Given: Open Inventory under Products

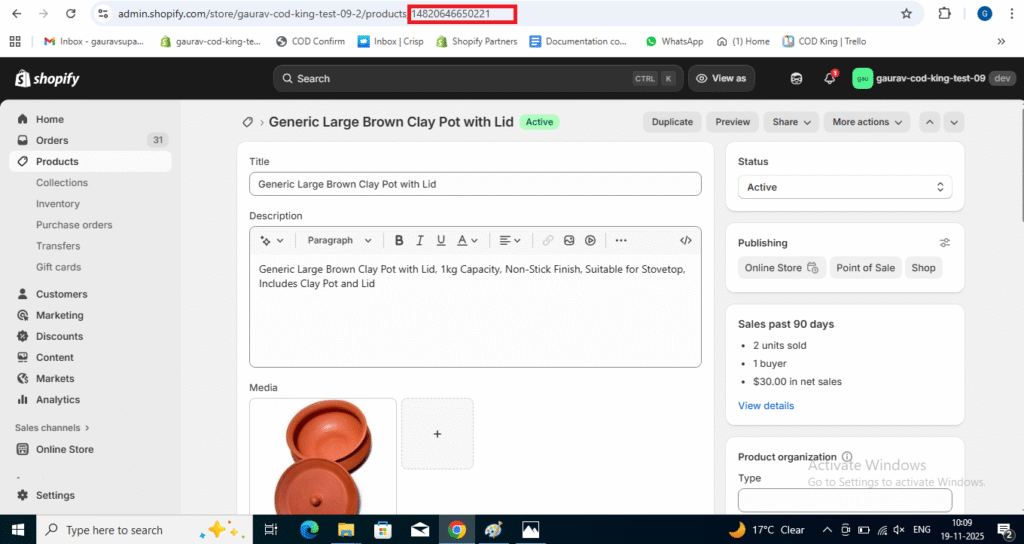Looking at the screenshot, I should click(x=58, y=204).
